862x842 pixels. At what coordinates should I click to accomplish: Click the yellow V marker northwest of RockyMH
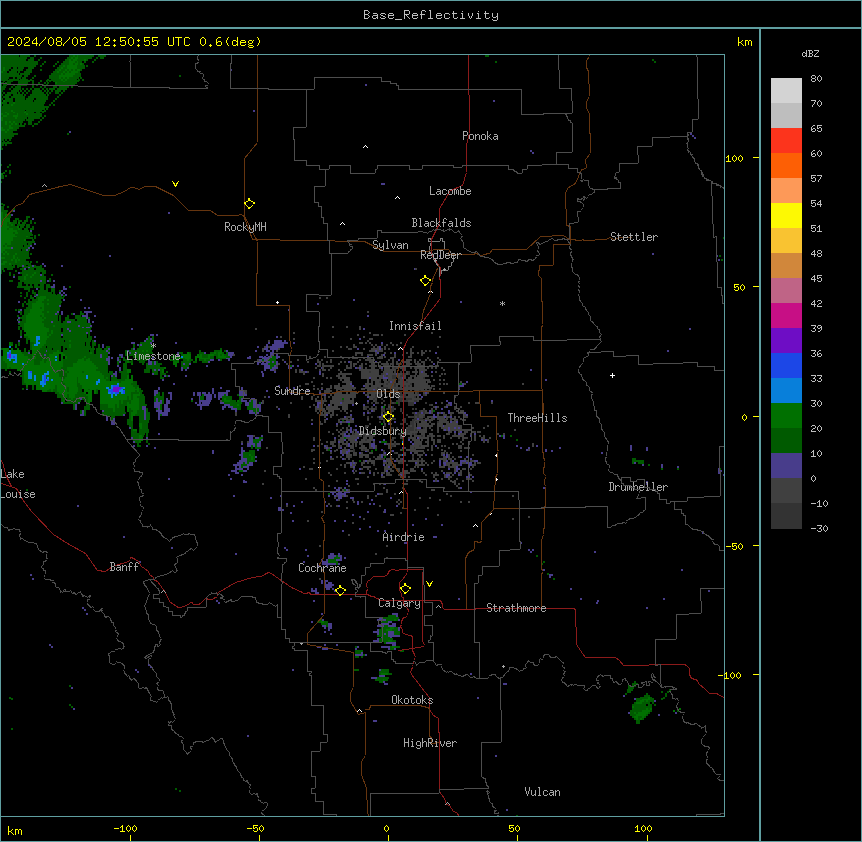pyautogui.click(x=175, y=184)
